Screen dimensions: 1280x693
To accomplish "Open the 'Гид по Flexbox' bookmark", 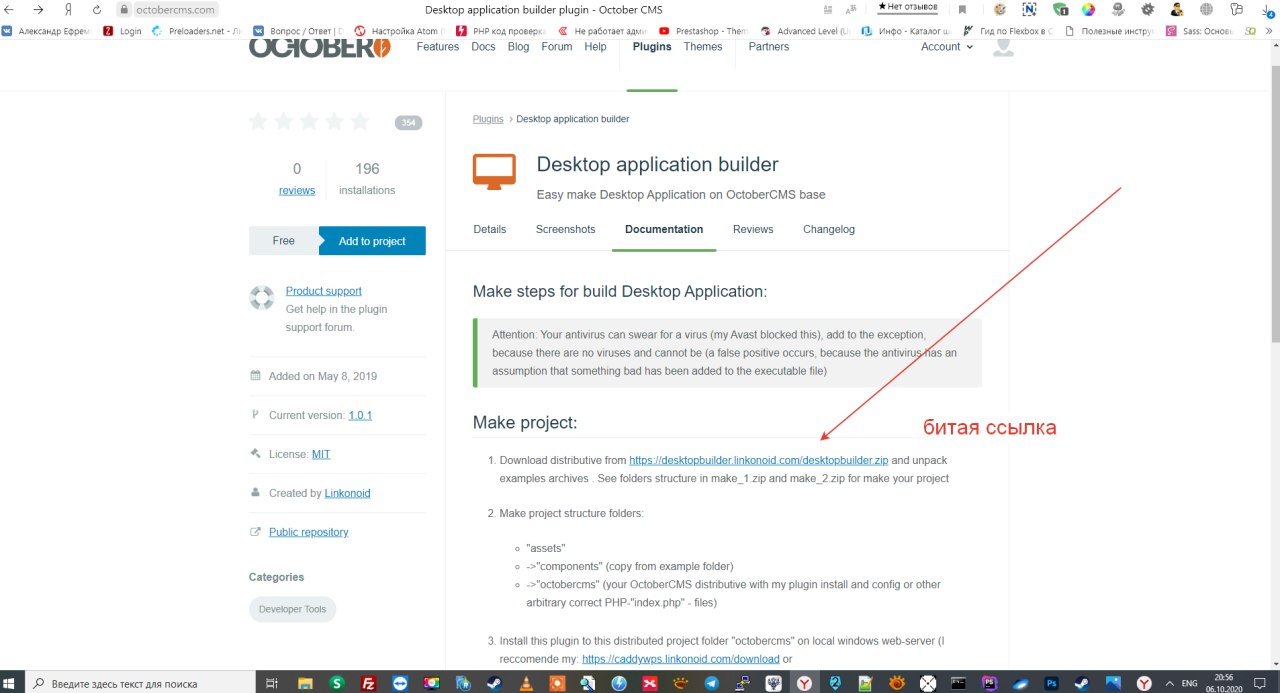I will (x=1006, y=31).
